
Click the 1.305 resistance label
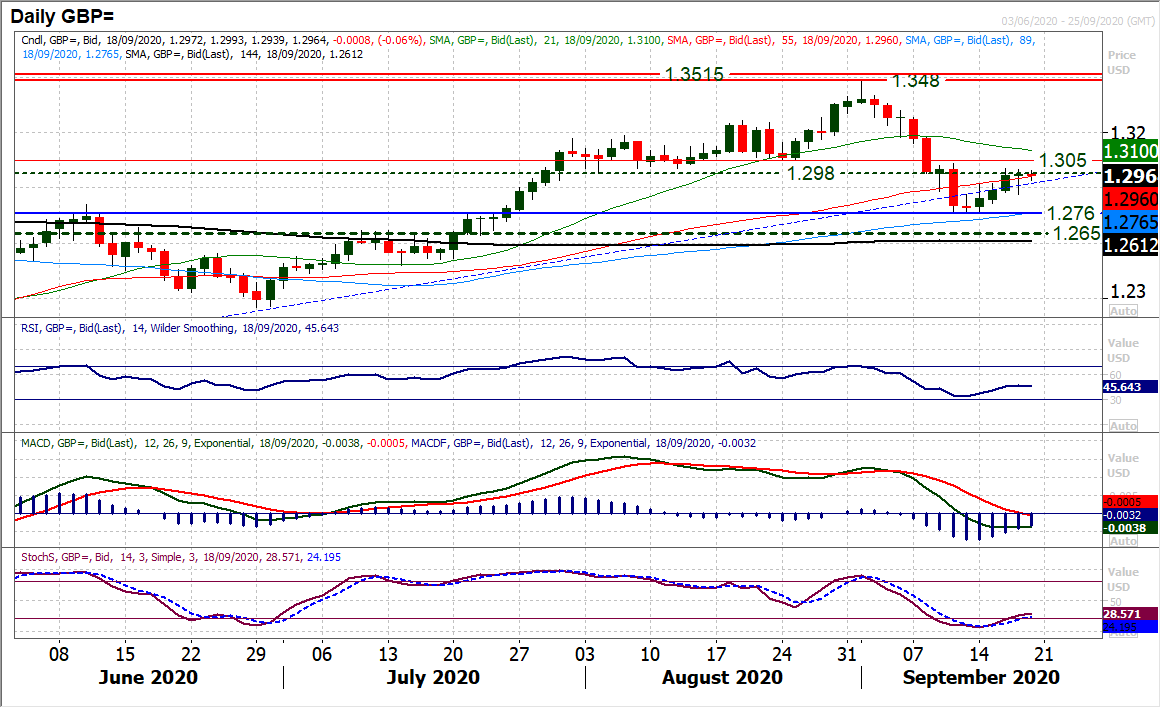click(x=1063, y=161)
